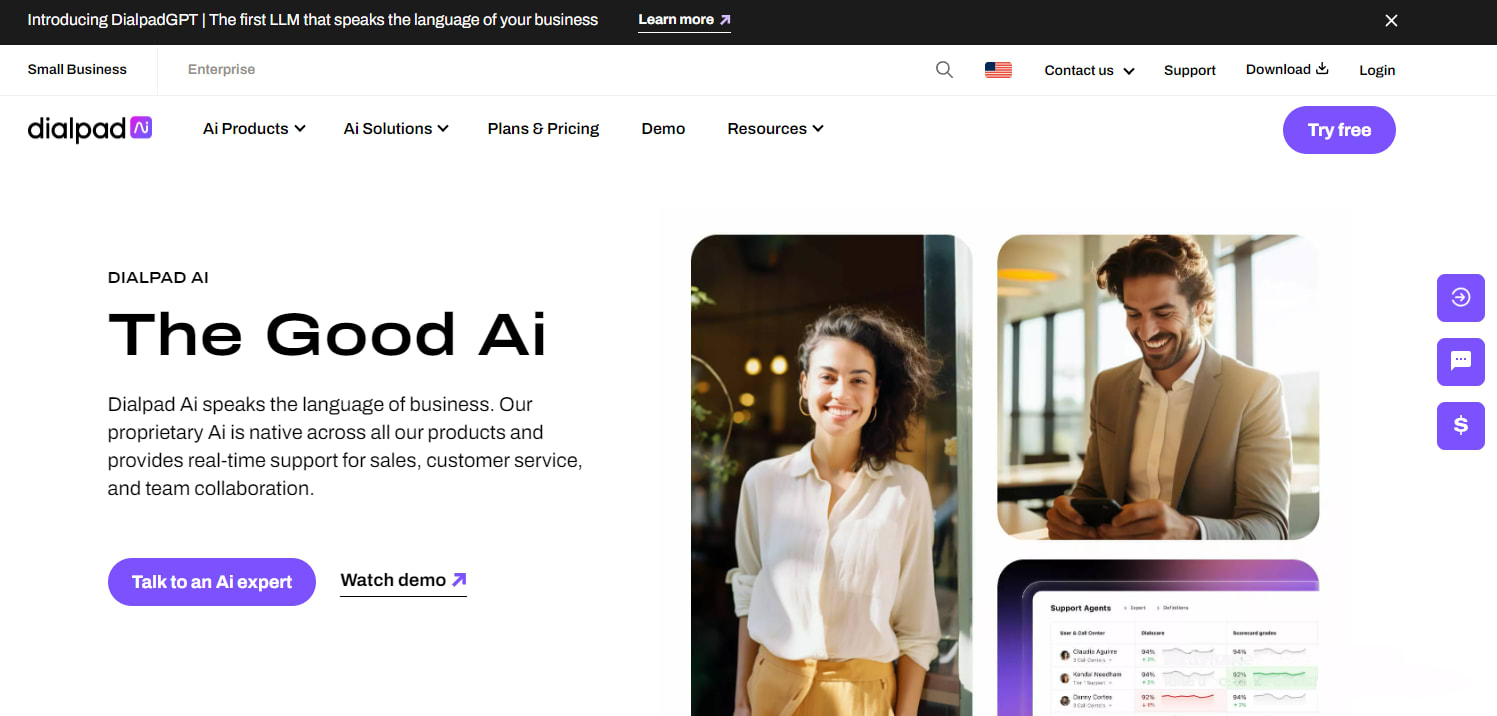Click the purple sign-in arrow side icon
The width and height of the screenshot is (1497, 716).
click(x=1460, y=298)
